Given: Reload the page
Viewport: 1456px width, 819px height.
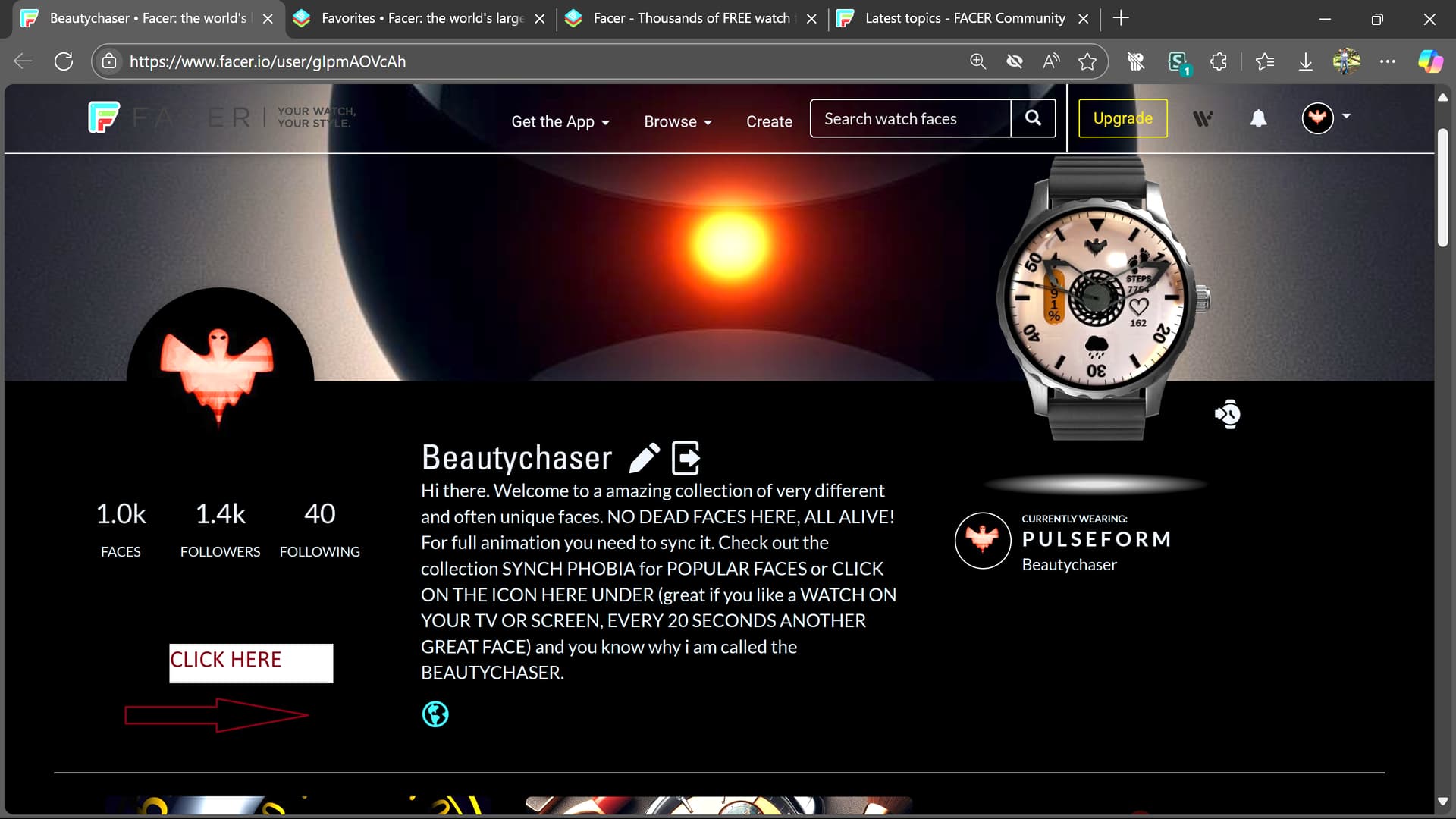Looking at the screenshot, I should (64, 61).
